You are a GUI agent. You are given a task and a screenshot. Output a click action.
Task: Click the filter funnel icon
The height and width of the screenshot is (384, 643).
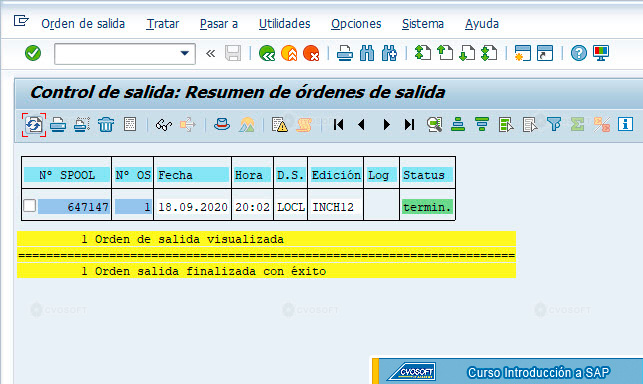pos(554,124)
